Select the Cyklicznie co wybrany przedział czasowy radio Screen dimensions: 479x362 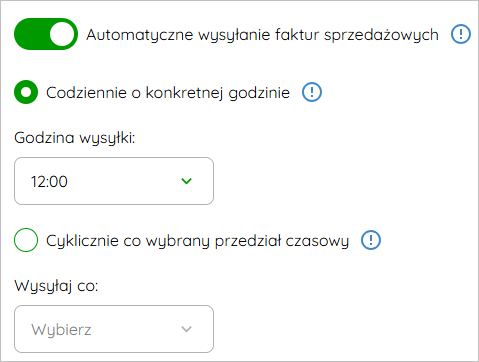(26, 240)
